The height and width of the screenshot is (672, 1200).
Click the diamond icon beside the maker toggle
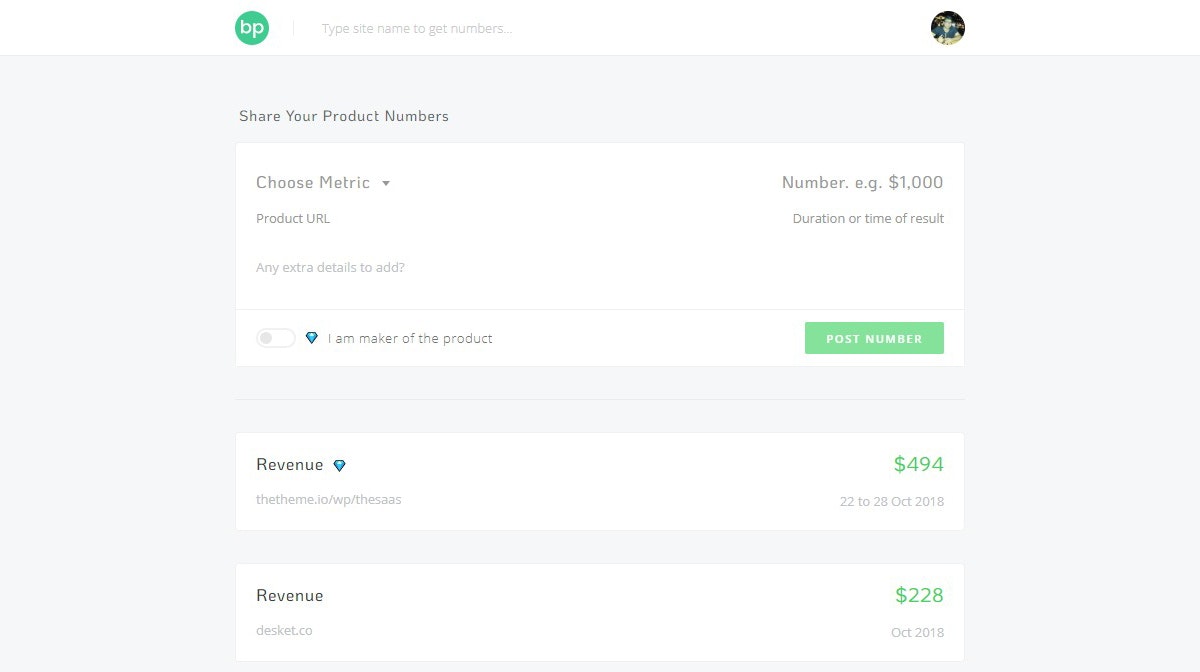click(x=311, y=338)
